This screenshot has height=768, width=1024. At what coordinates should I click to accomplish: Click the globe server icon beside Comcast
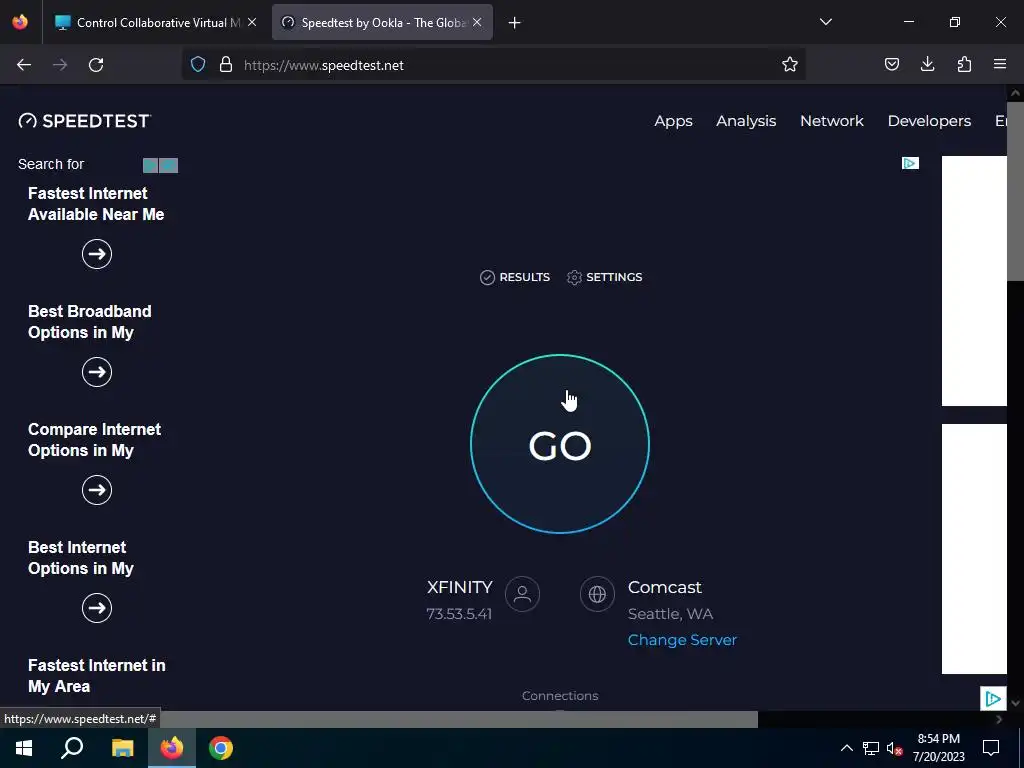[597, 594]
